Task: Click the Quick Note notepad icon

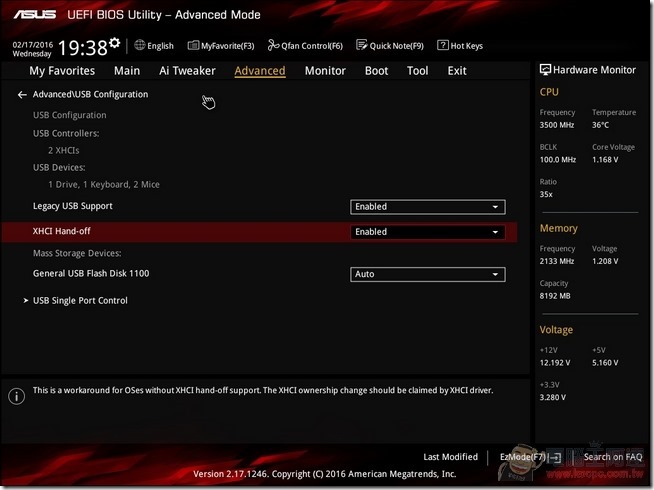Action: 362,45
